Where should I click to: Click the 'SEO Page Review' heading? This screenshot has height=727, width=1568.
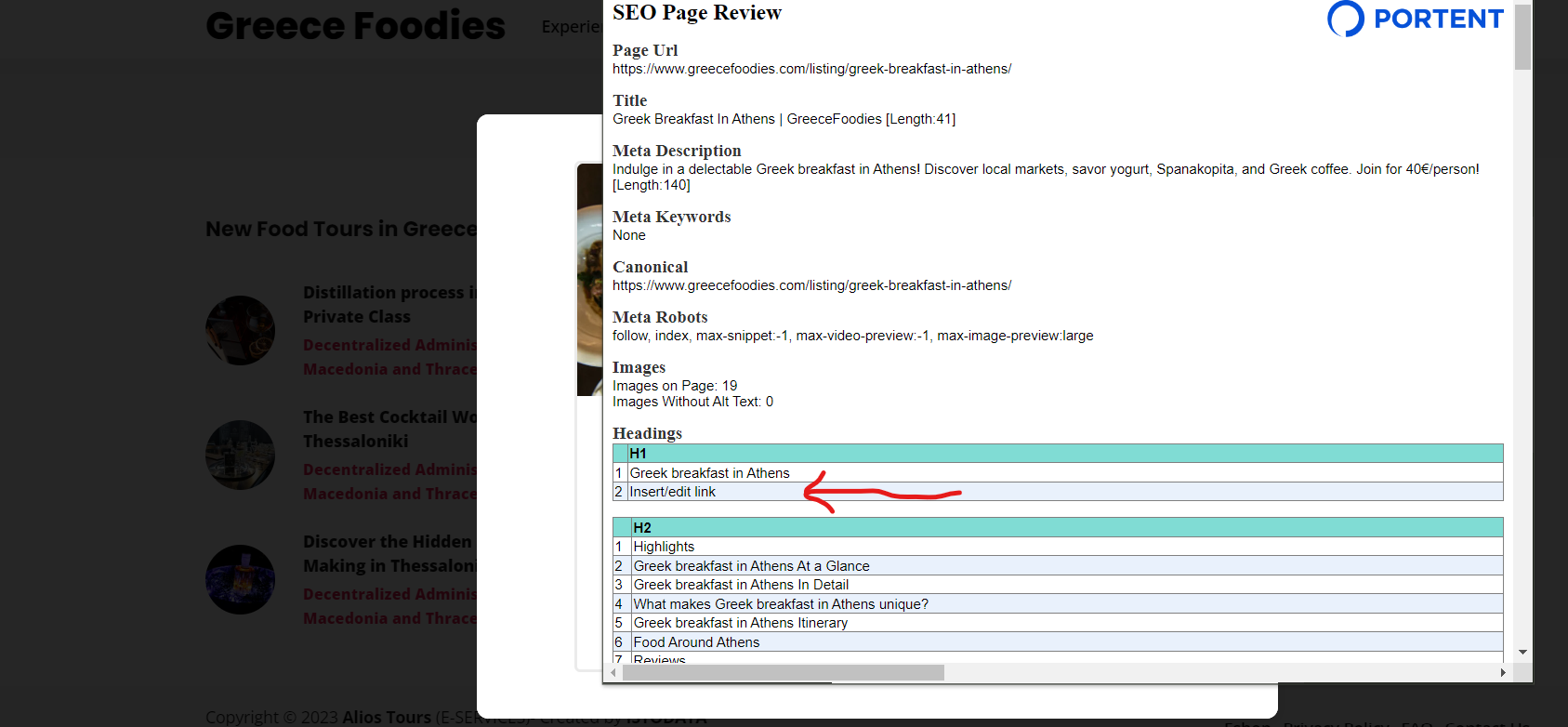697,13
